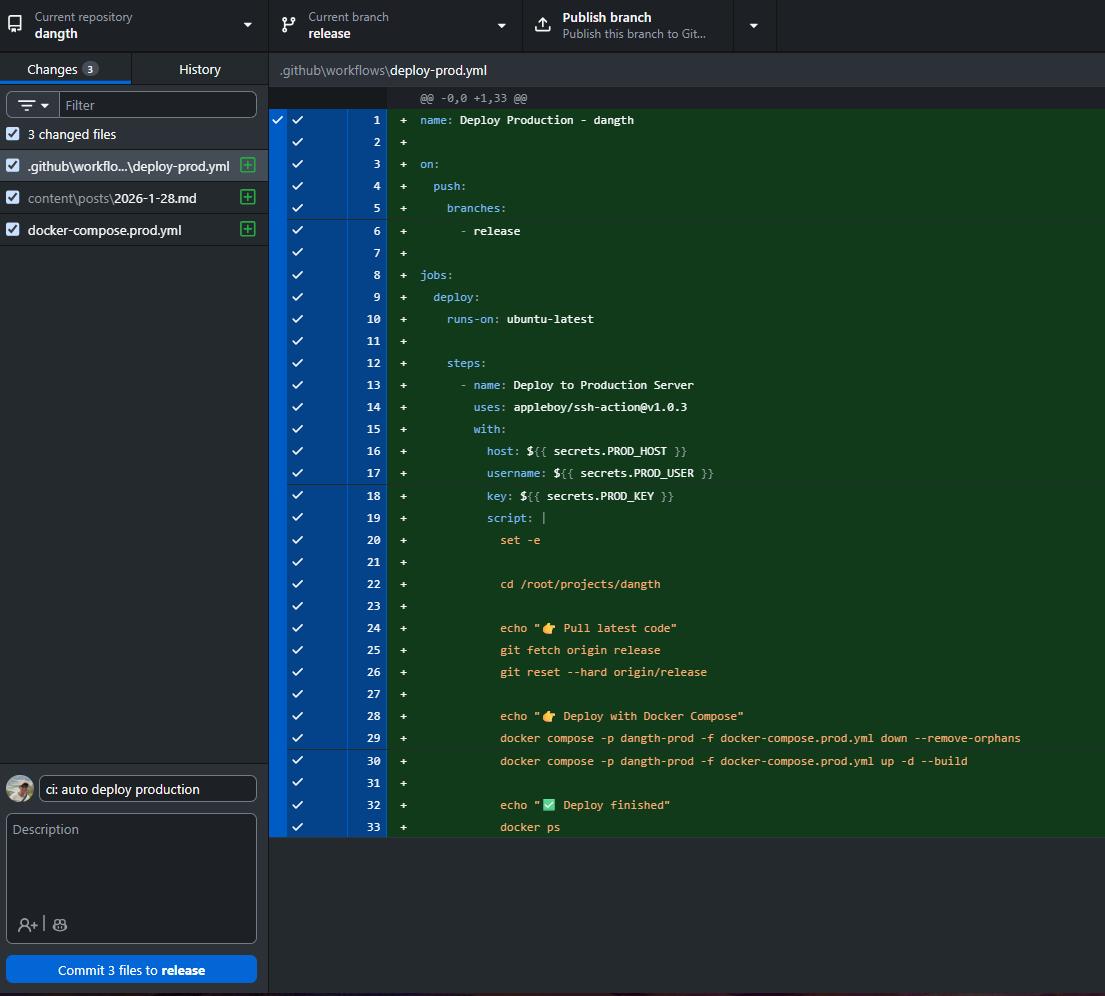This screenshot has height=996, width=1105.
Task: Click your user avatar beside the summary field
Action: [x=19, y=788]
